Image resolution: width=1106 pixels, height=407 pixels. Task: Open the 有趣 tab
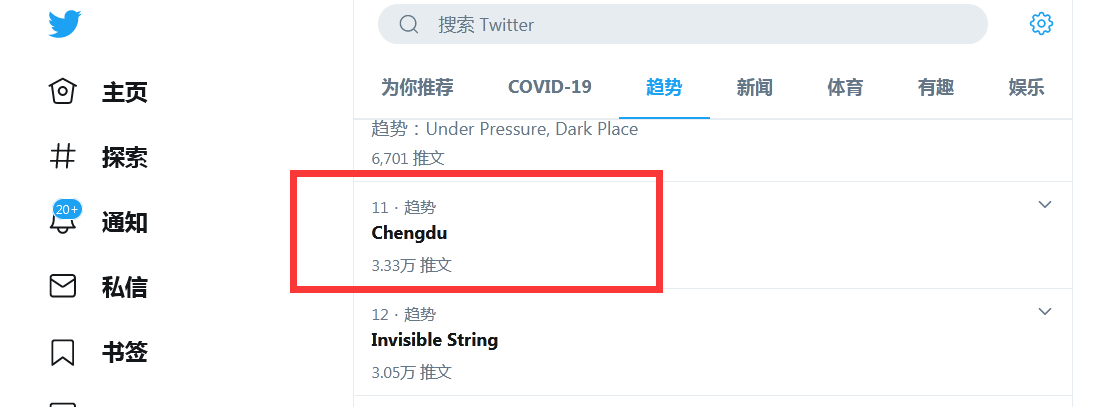coord(935,87)
